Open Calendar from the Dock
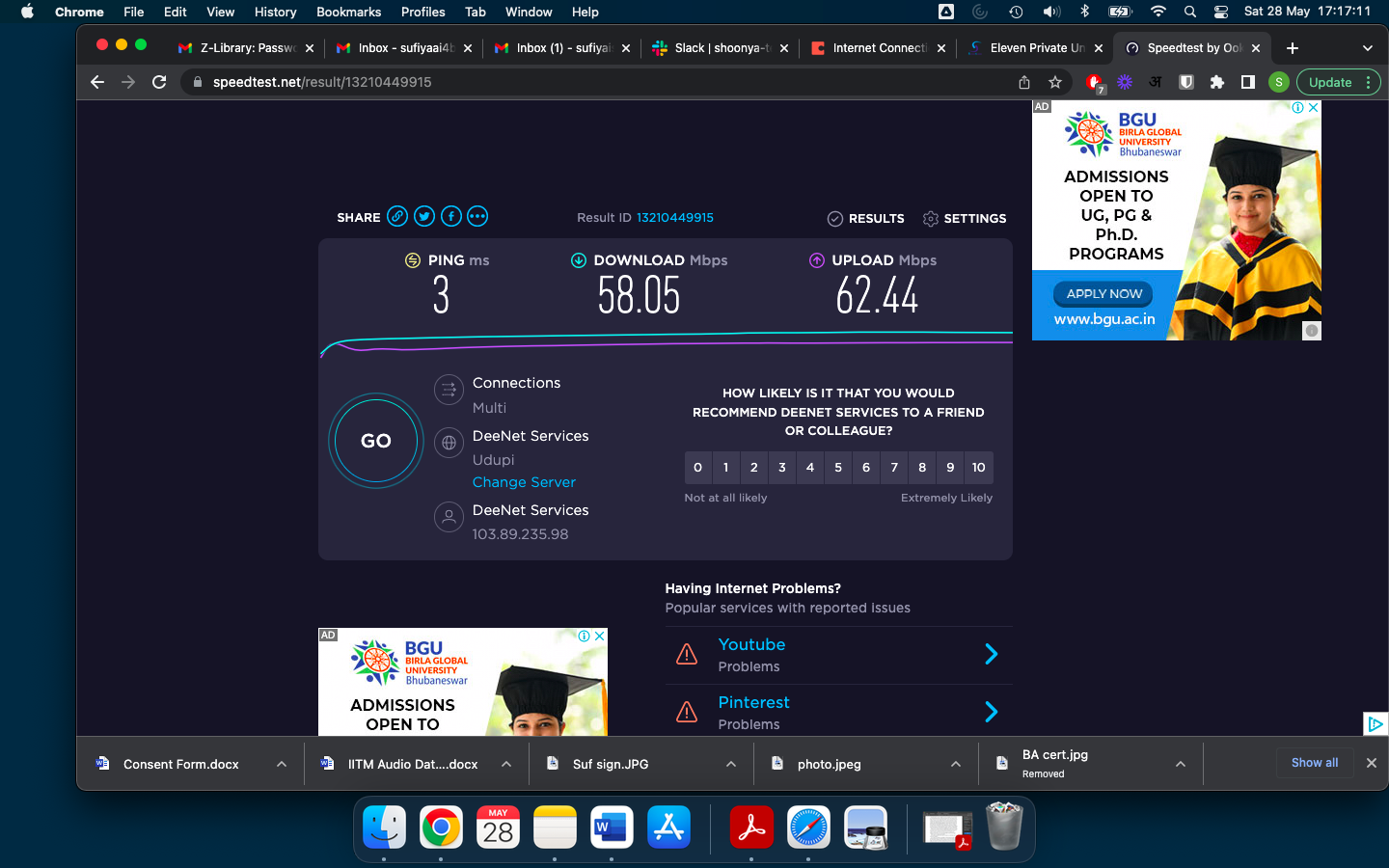Image resolution: width=1389 pixels, height=868 pixels. click(x=498, y=827)
